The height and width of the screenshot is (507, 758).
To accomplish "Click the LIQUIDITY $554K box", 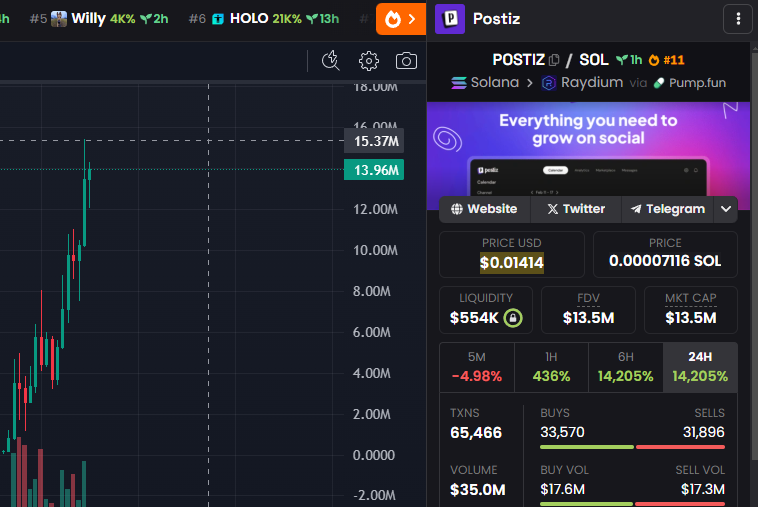I will pos(486,310).
